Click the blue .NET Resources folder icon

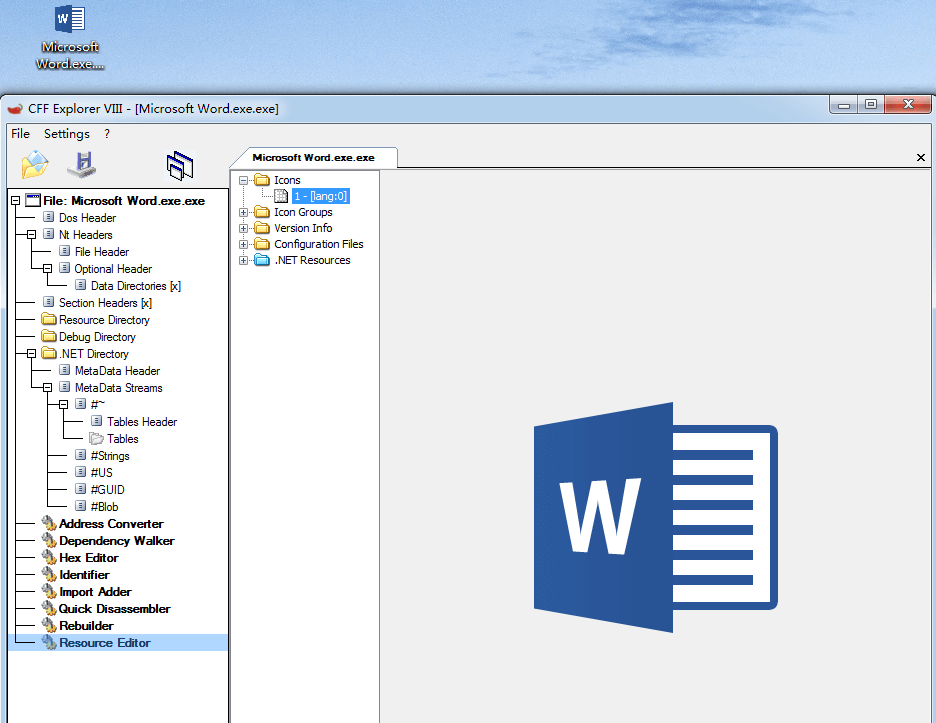coord(261,260)
